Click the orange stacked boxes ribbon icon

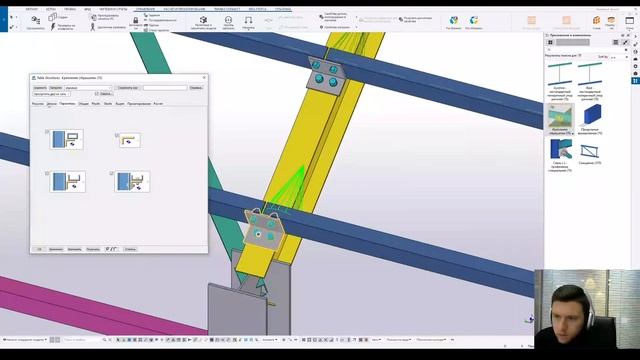(596, 20)
